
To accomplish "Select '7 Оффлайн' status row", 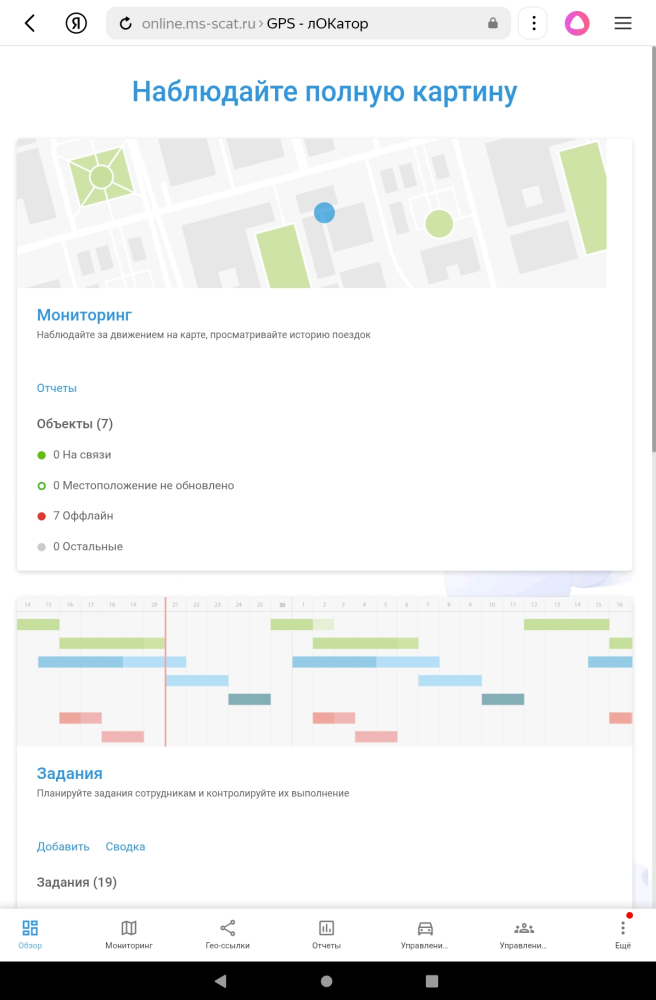I will pos(75,516).
